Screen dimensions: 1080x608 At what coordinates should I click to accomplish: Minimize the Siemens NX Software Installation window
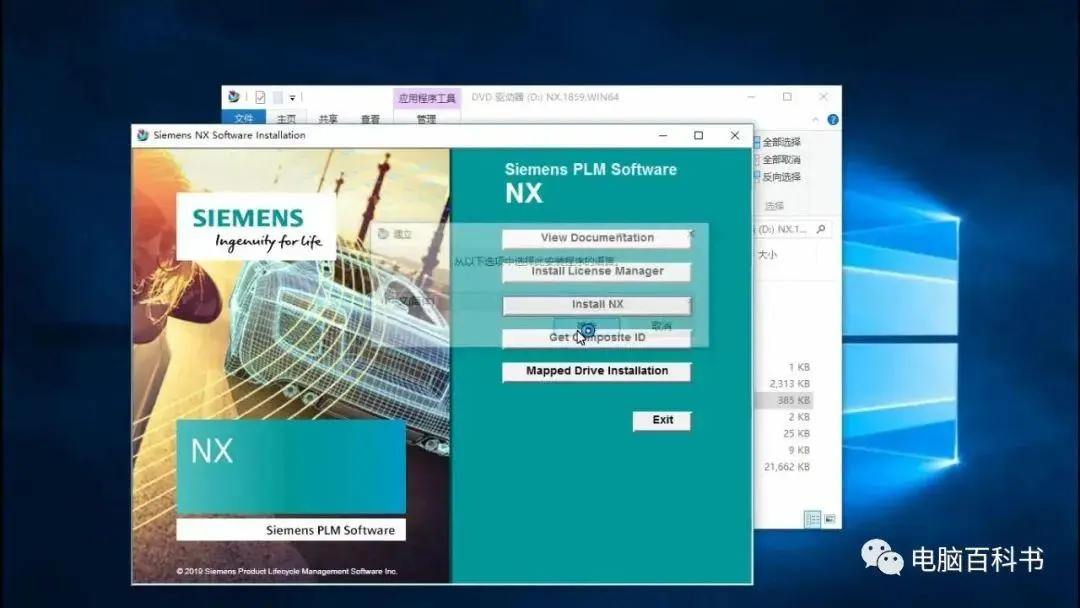tap(663, 136)
